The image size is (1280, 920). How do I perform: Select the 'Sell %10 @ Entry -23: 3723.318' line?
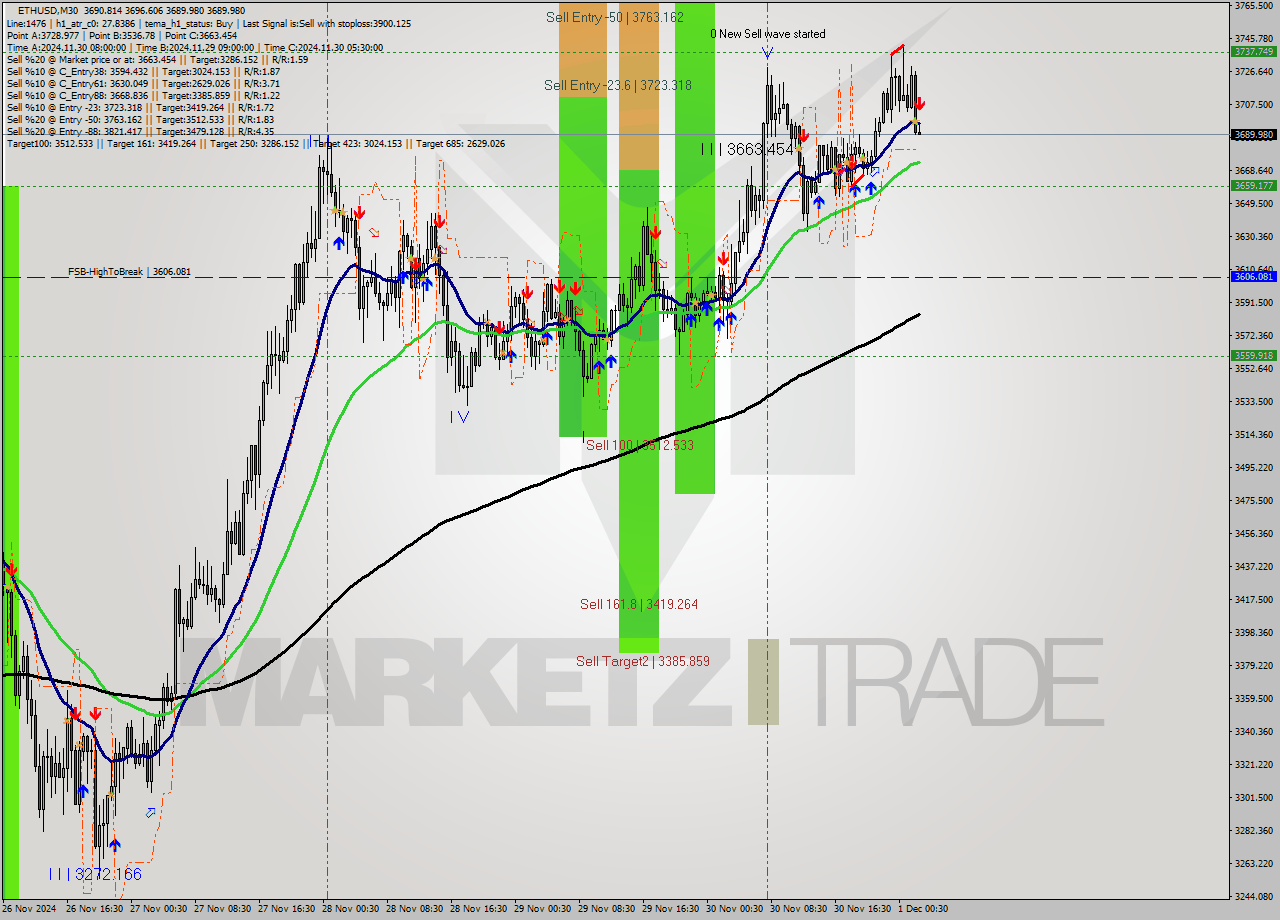pyautogui.click(x=140, y=107)
